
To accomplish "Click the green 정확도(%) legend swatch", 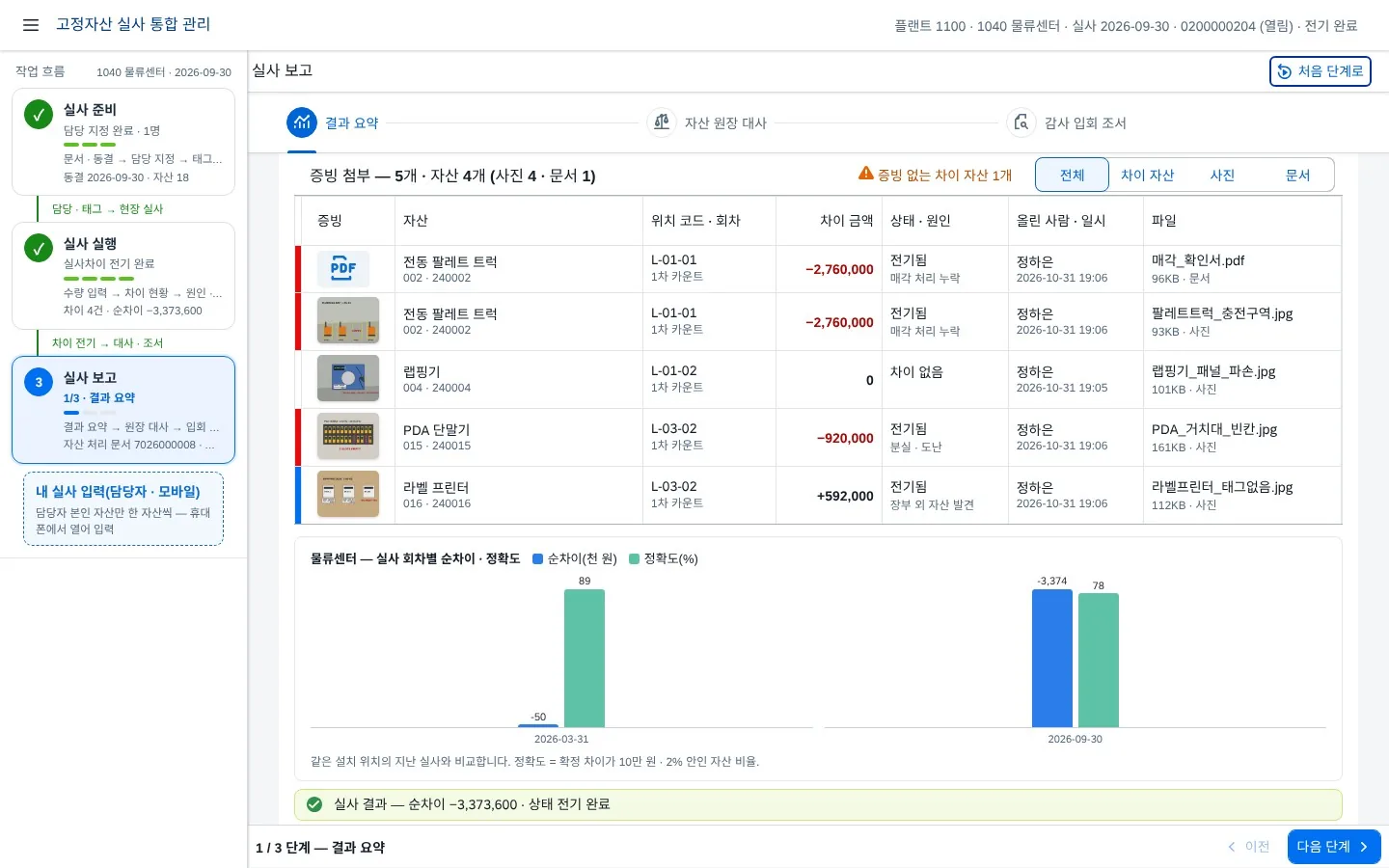I will point(635,558).
